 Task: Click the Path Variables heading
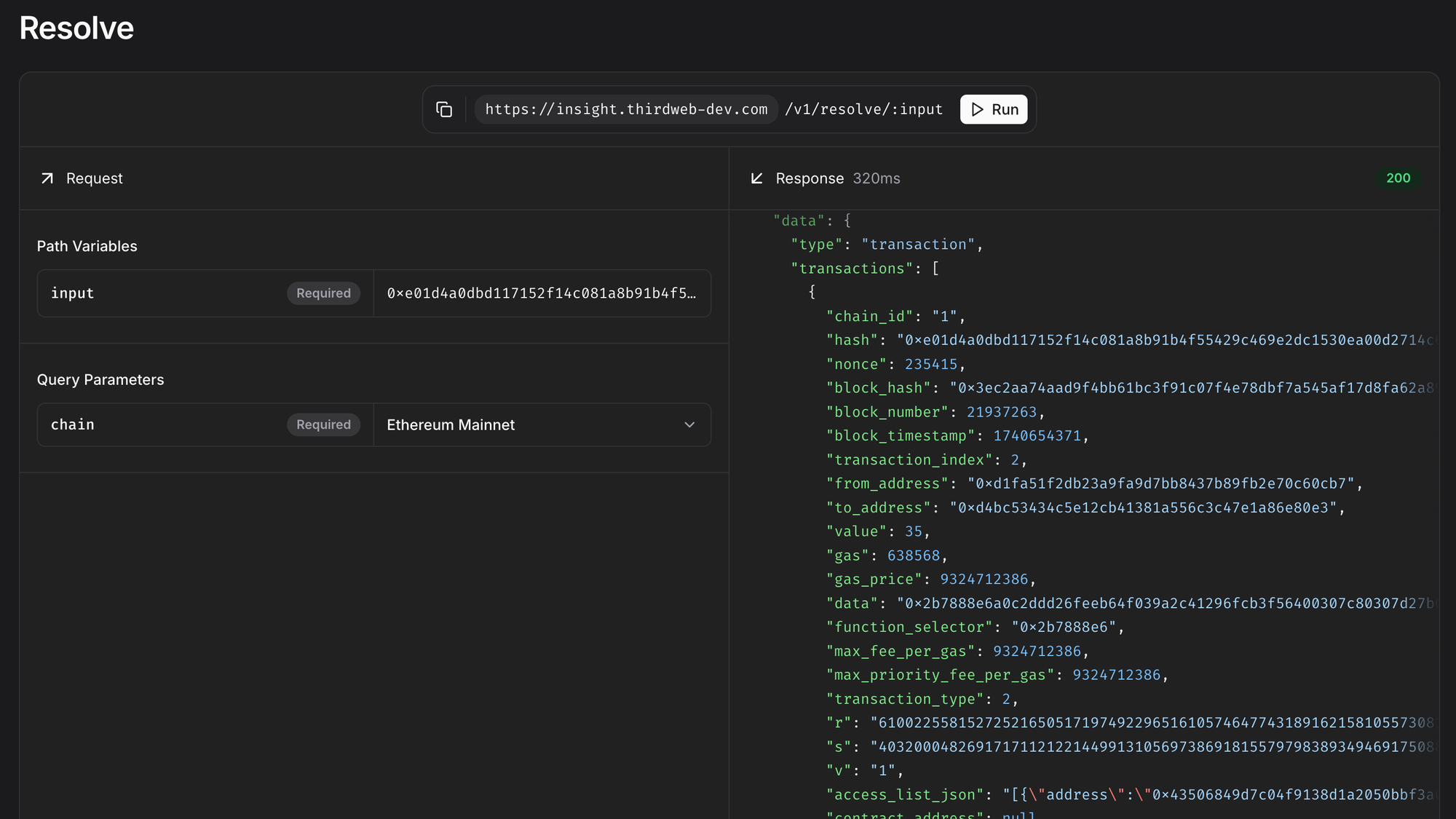click(x=87, y=246)
